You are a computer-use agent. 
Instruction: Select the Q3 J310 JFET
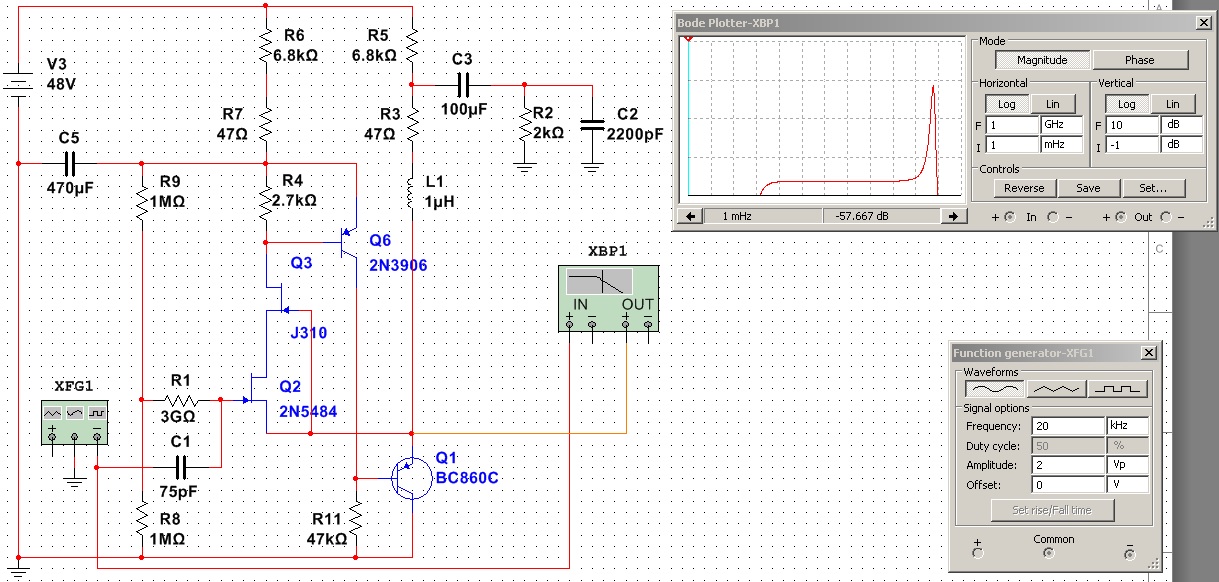pyautogui.click(x=276, y=297)
